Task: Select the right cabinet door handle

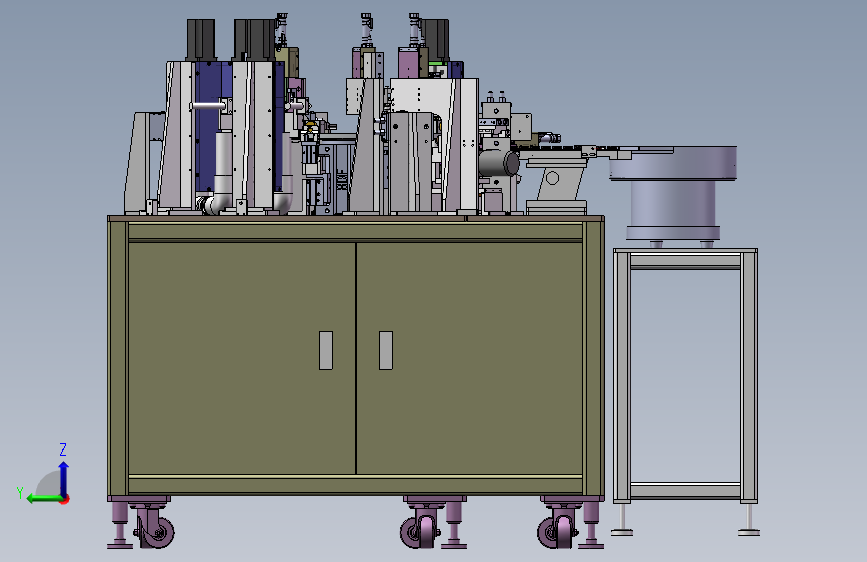Action: click(386, 350)
